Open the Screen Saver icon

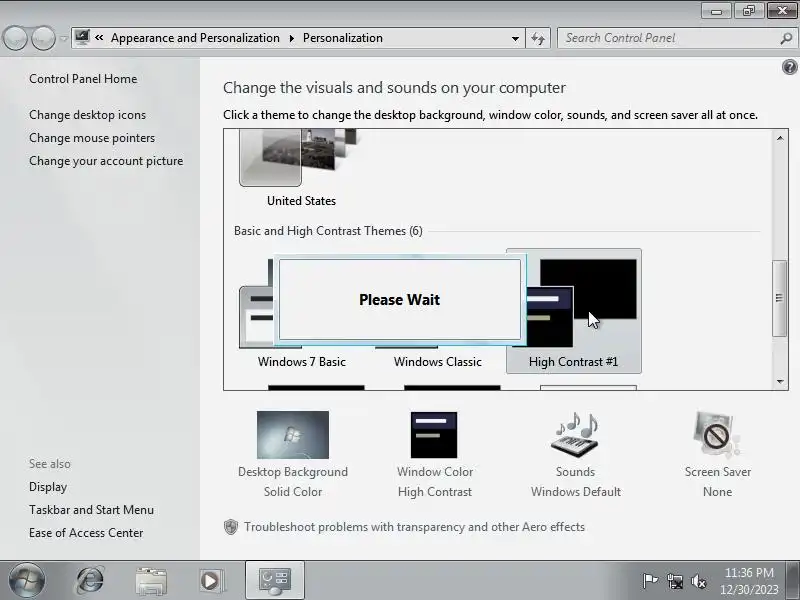(x=717, y=435)
